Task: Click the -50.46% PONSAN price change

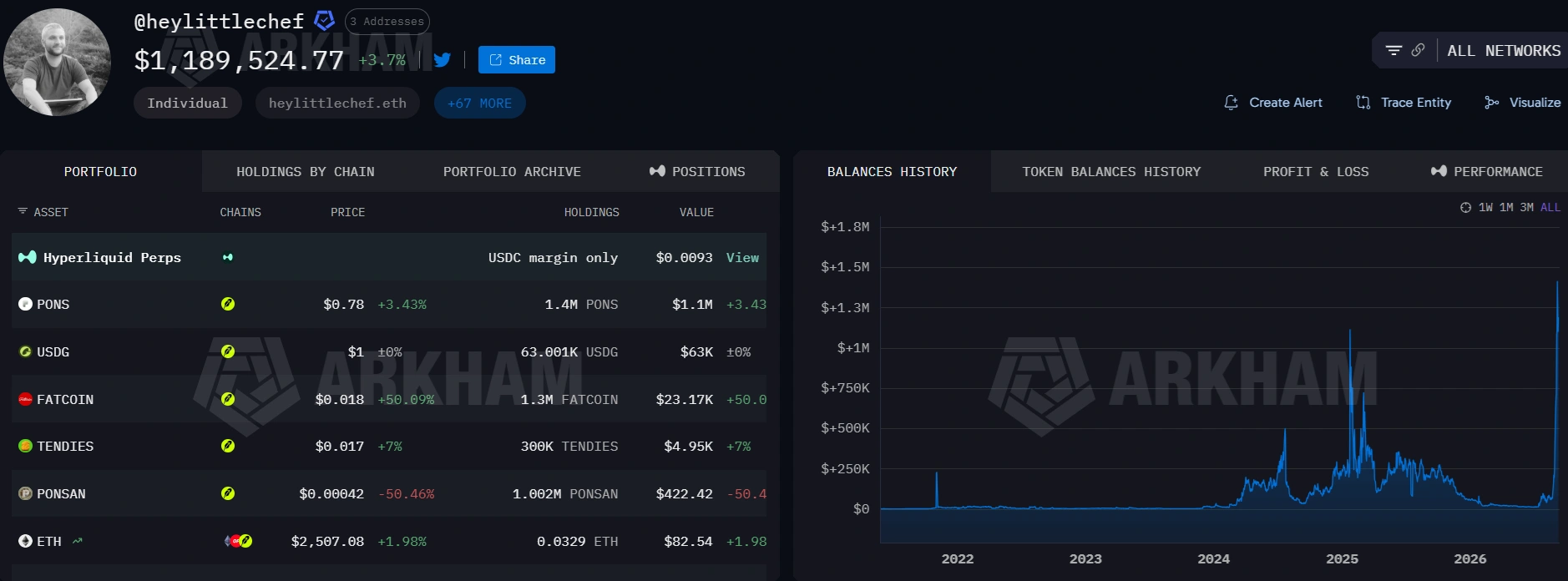Action: click(406, 494)
